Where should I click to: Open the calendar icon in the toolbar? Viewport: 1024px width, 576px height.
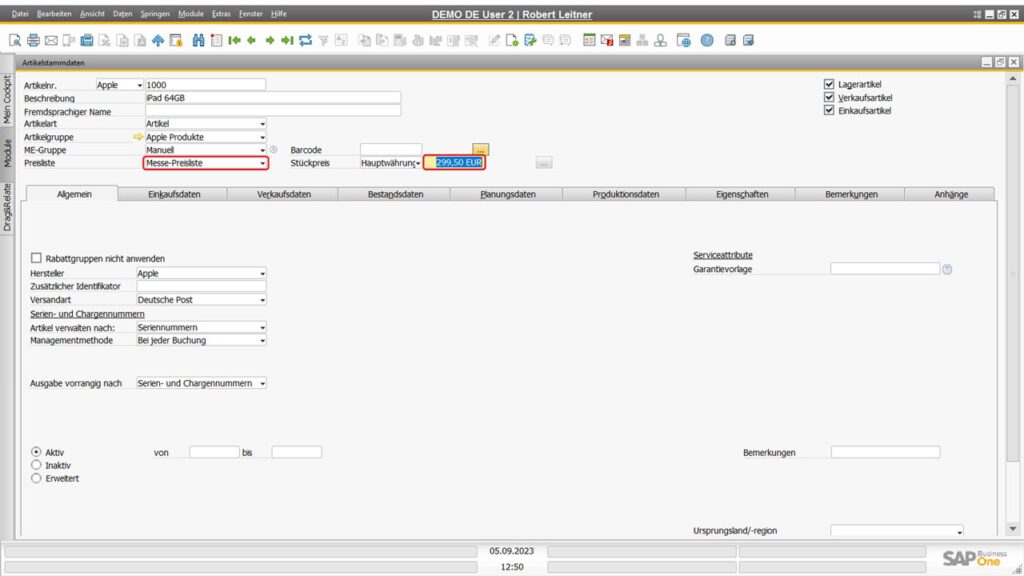pos(589,40)
